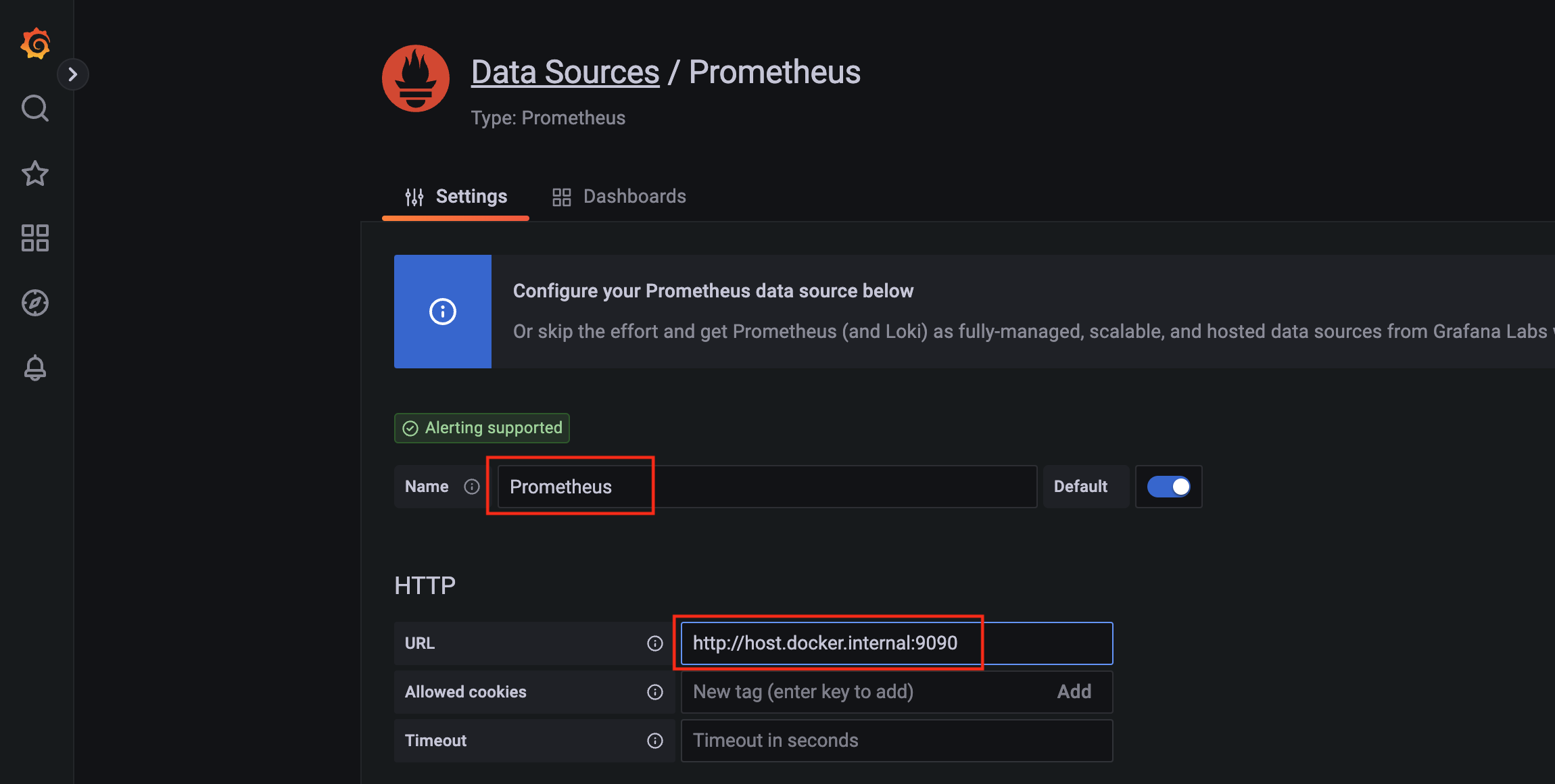
Task: Toggle the Default data source switch
Action: pos(1169,487)
